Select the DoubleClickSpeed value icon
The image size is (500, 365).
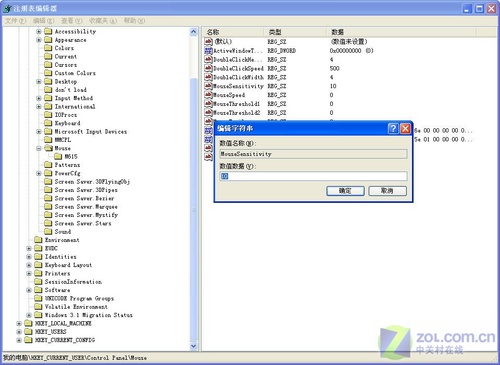tap(208, 68)
